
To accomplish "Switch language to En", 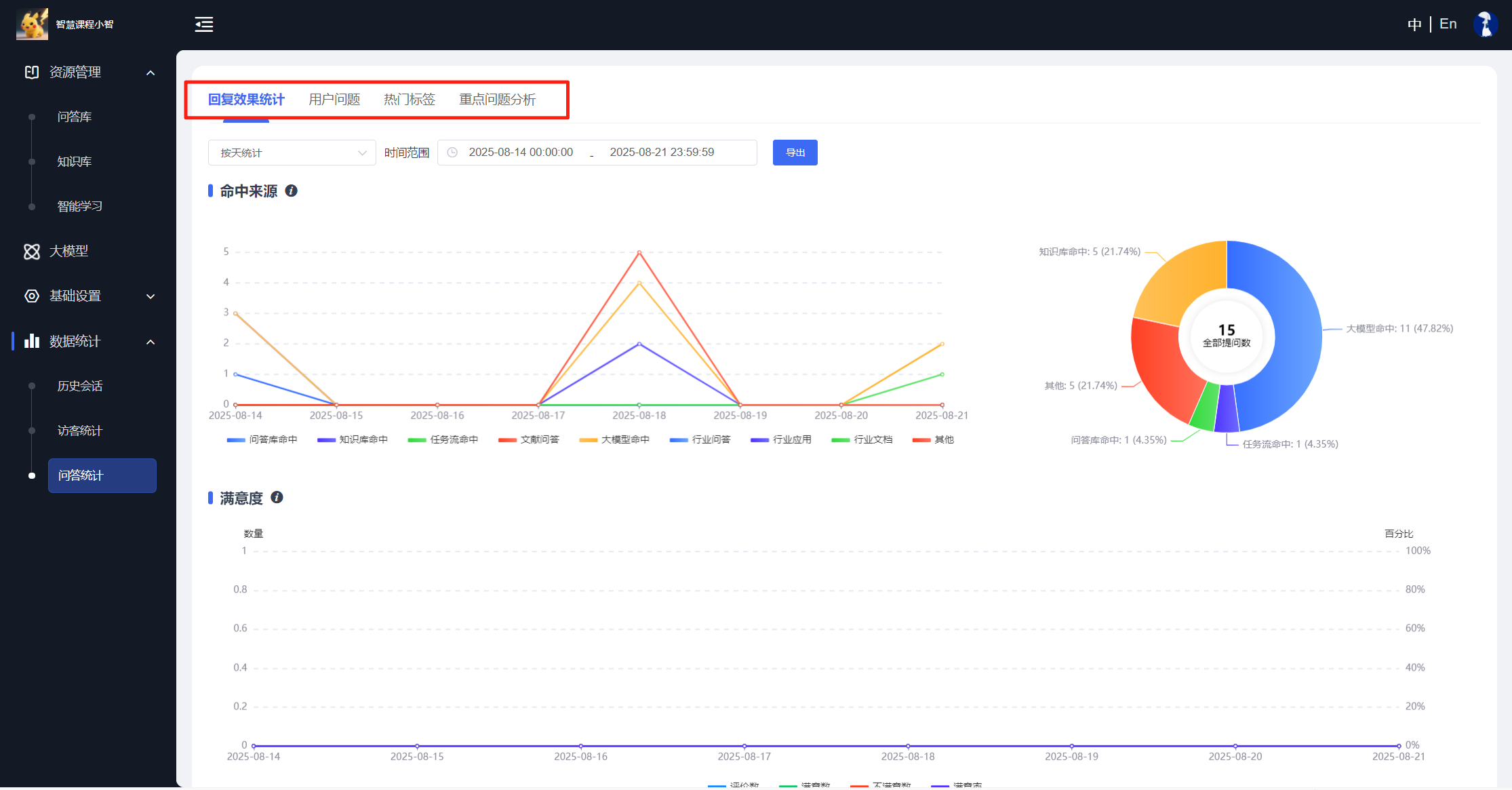I will coord(1448,24).
